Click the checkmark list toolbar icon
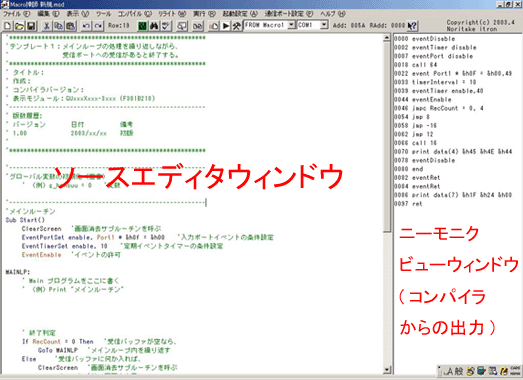This screenshot has width=523, height=380. tap(166, 26)
